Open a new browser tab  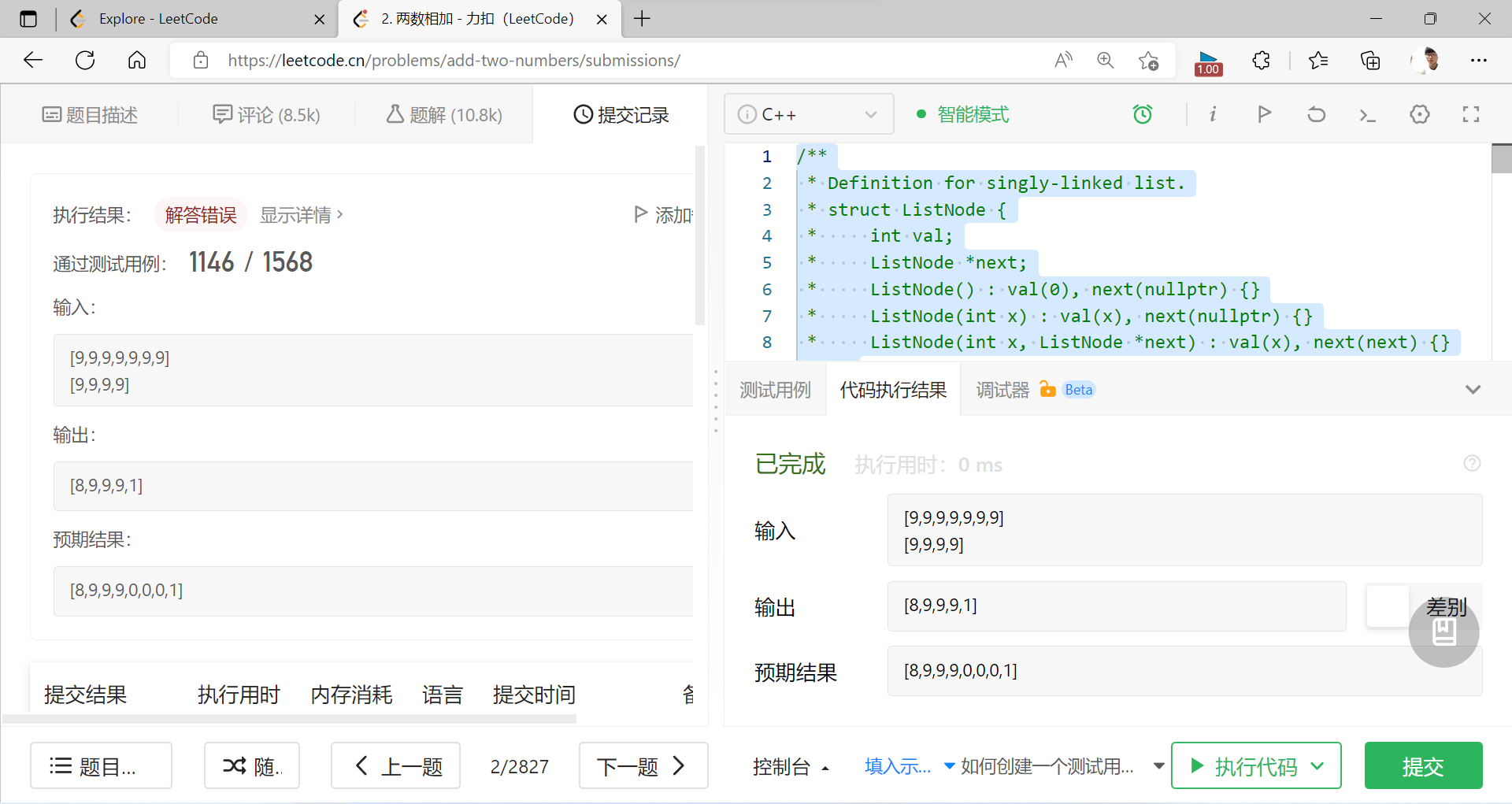(643, 19)
